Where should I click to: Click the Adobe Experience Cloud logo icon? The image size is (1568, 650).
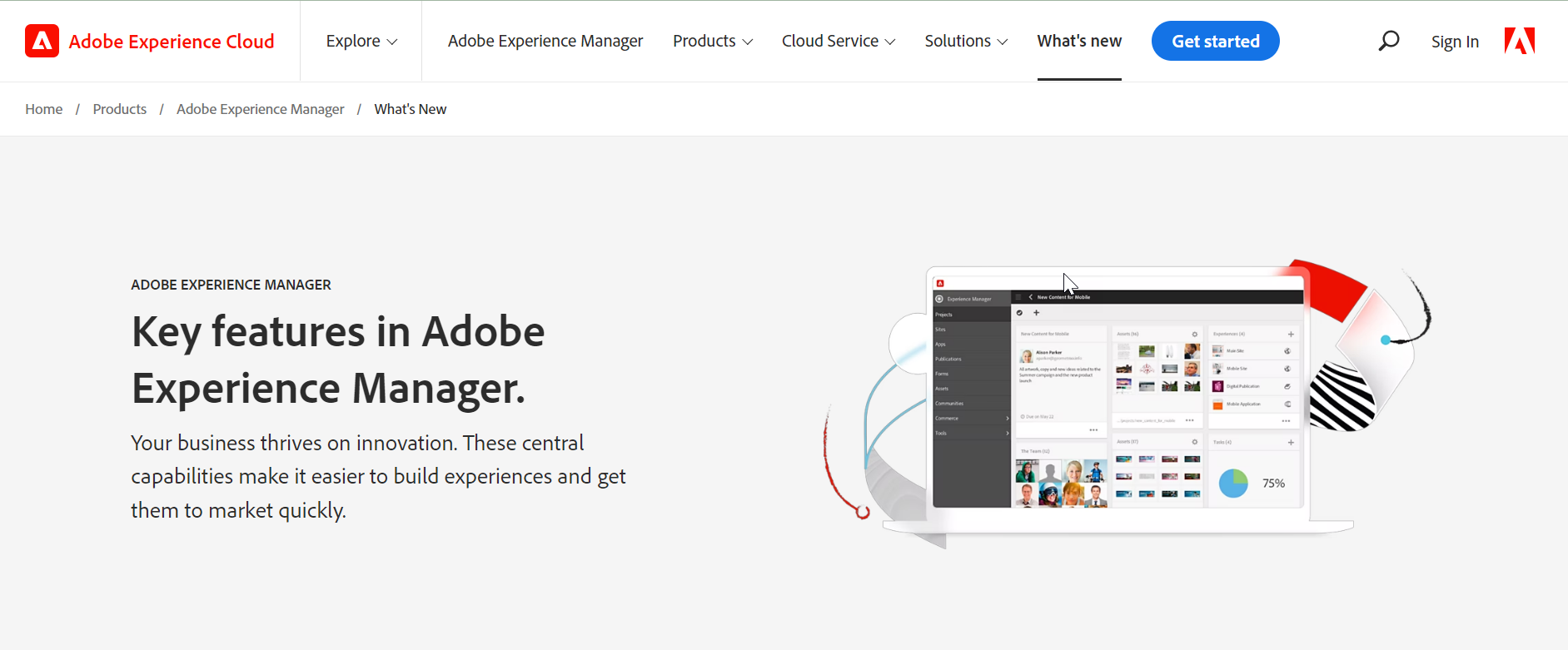(42, 41)
